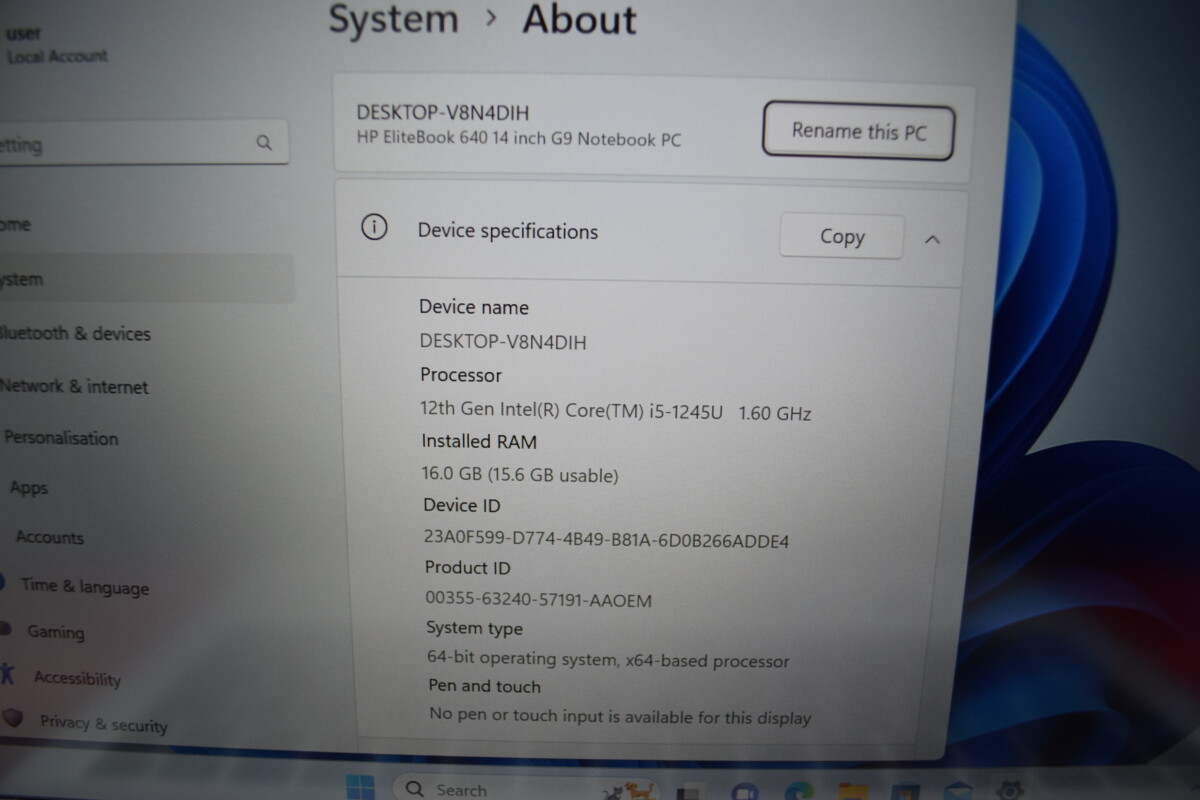Click the processor value i5-1245U 1.60 GHz
This screenshot has height=800, width=1200.
(x=616, y=410)
